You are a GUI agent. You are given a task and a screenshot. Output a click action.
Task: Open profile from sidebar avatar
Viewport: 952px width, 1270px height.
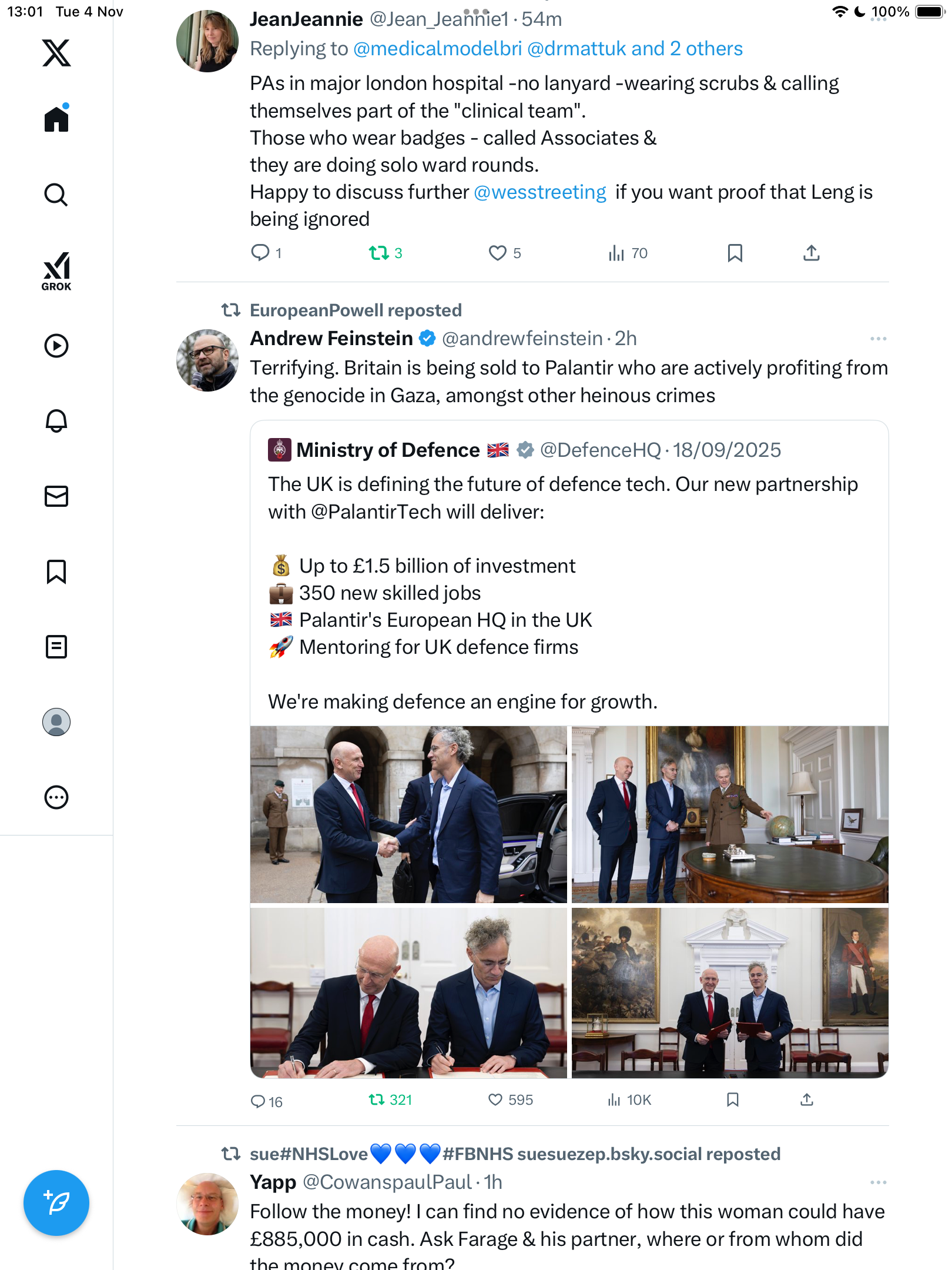click(x=56, y=722)
